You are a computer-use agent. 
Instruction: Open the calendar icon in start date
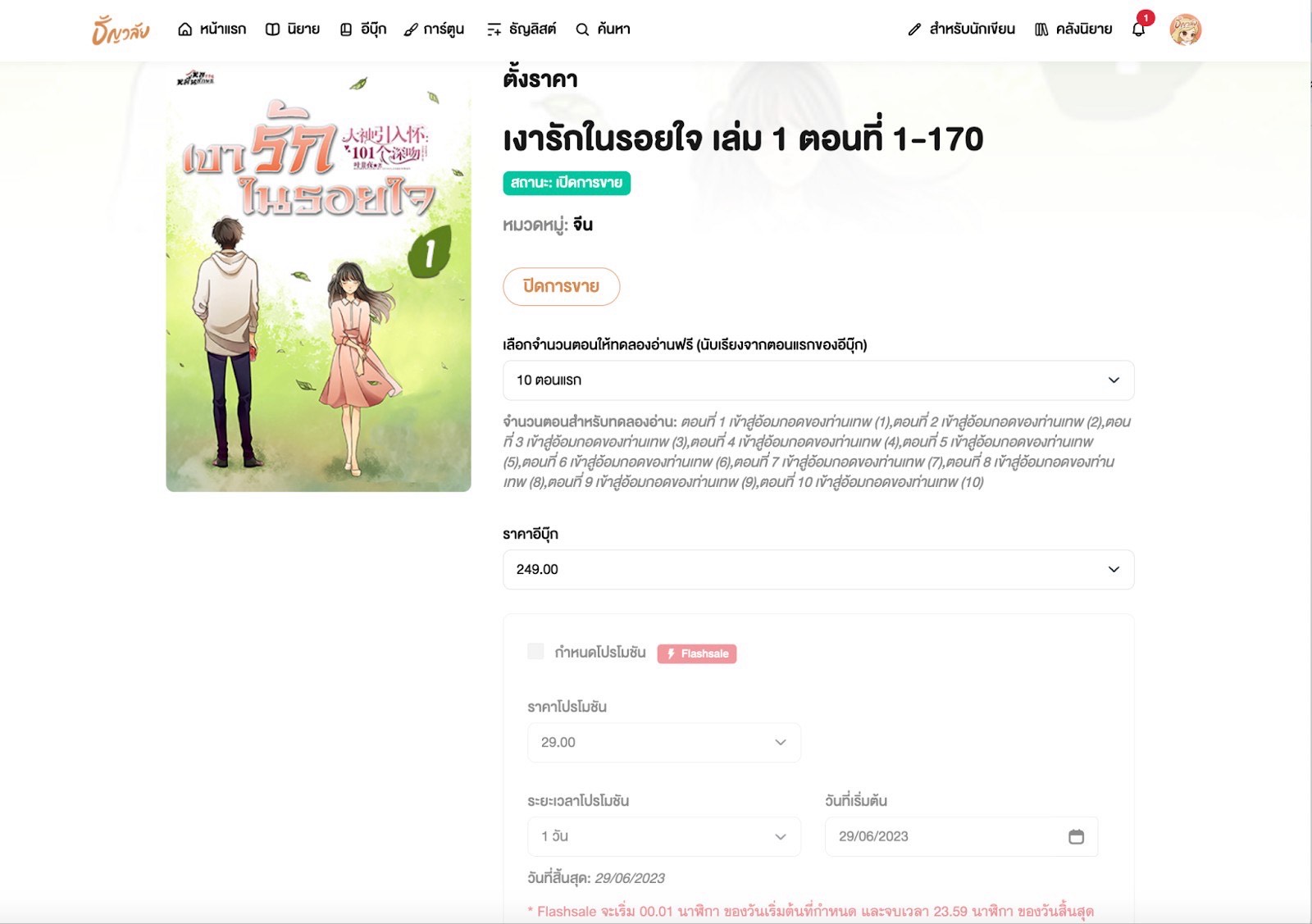(1076, 836)
